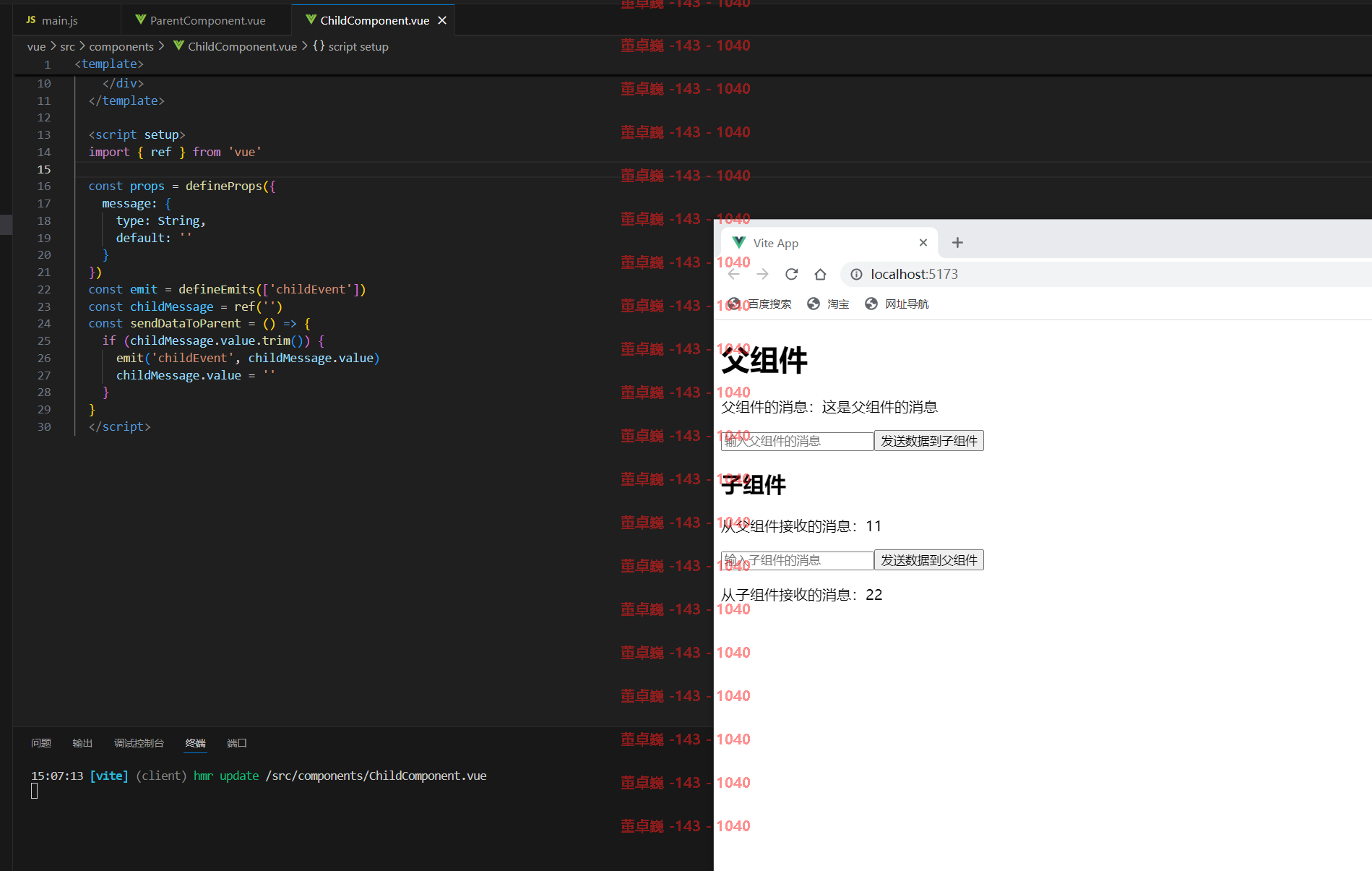Image resolution: width=1372 pixels, height=871 pixels.
Task: Click 发送数据到子组件 button
Action: click(x=929, y=441)
